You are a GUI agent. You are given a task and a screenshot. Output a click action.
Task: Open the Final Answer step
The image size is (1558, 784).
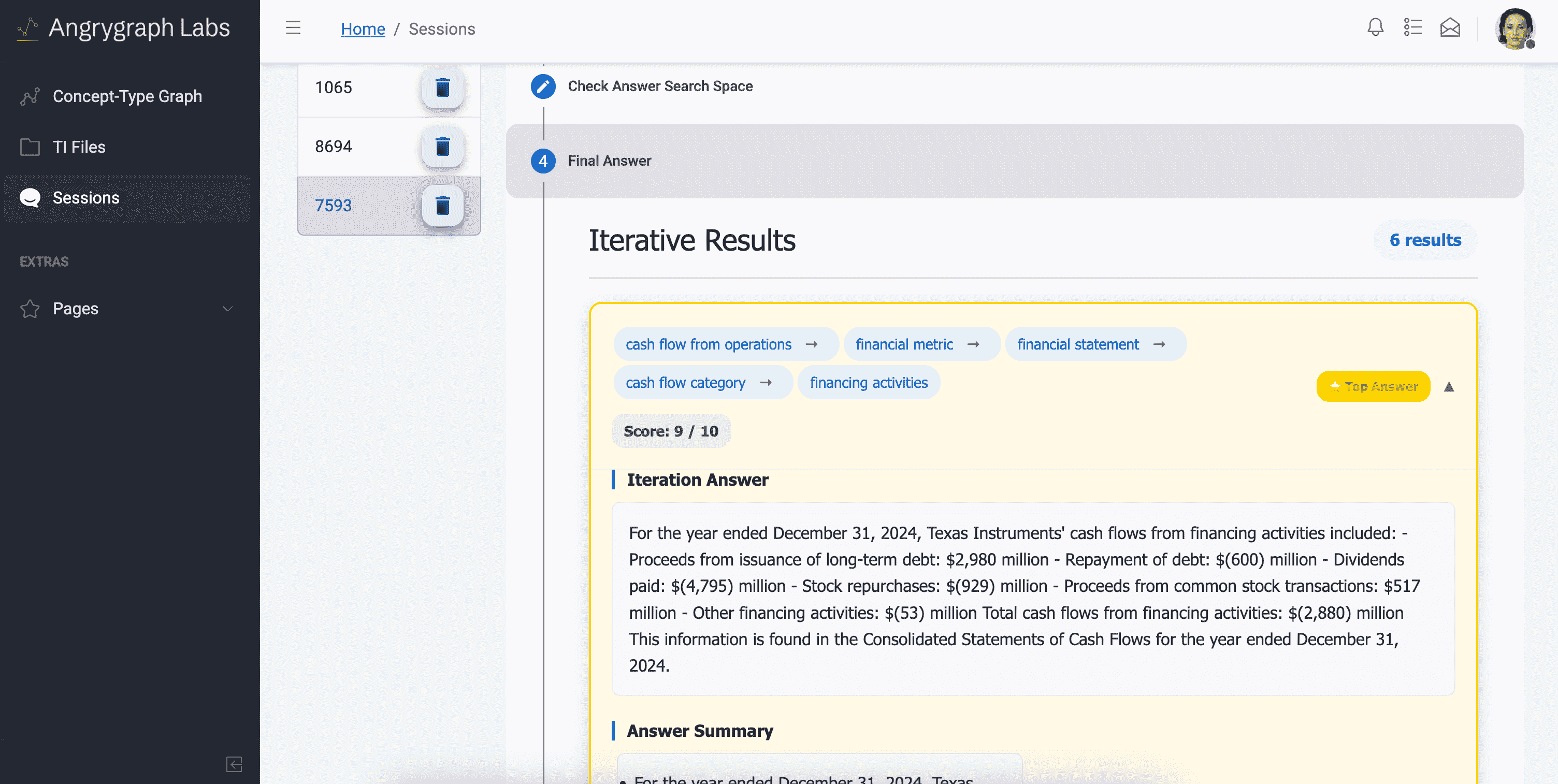[x=609, y=161]
